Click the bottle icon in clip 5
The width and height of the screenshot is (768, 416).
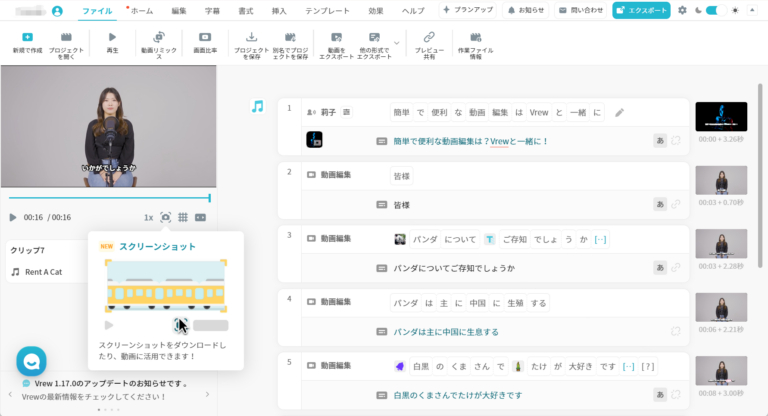pyautogui.click(x=518, y=366)
